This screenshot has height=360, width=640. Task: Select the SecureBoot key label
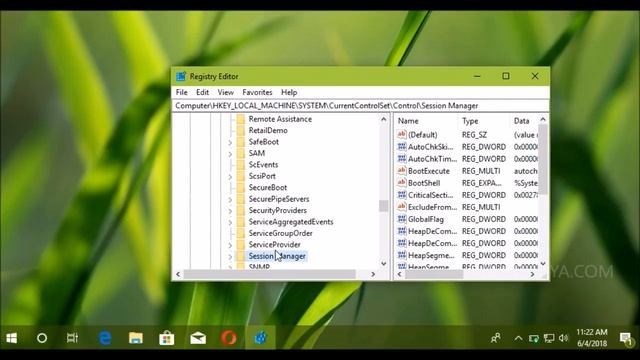click(x=268, y=187)
